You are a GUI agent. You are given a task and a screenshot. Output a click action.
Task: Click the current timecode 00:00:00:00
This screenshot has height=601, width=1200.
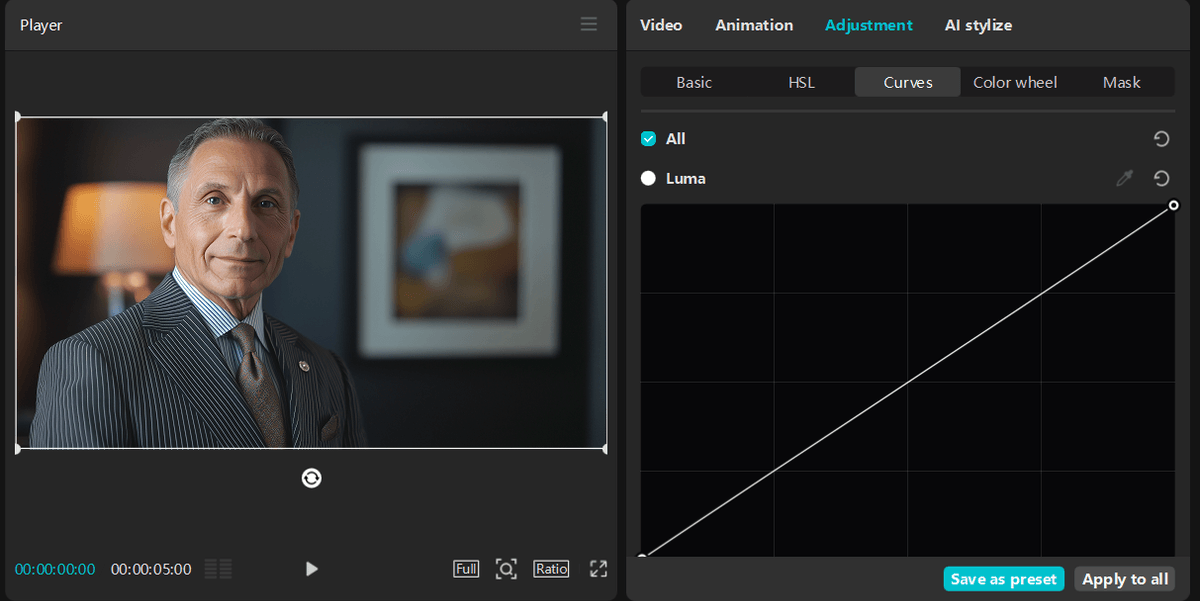[x=55, y=569]
